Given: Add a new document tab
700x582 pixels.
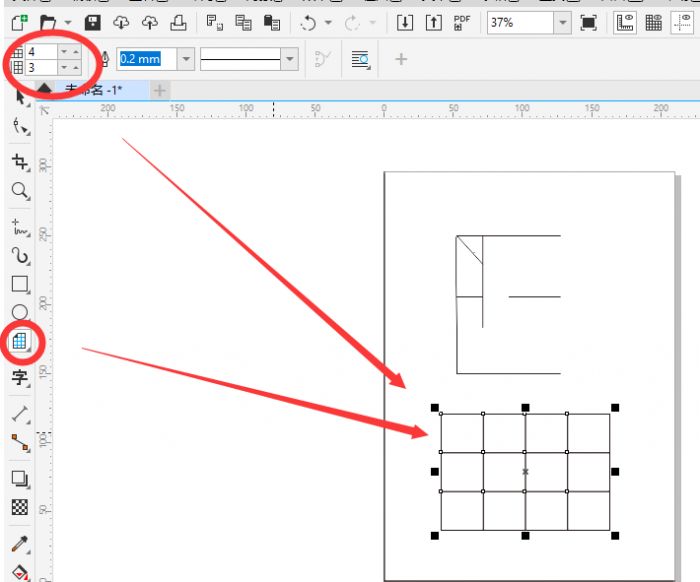Looking at the screenshot, I should click(x=159, y=91).
